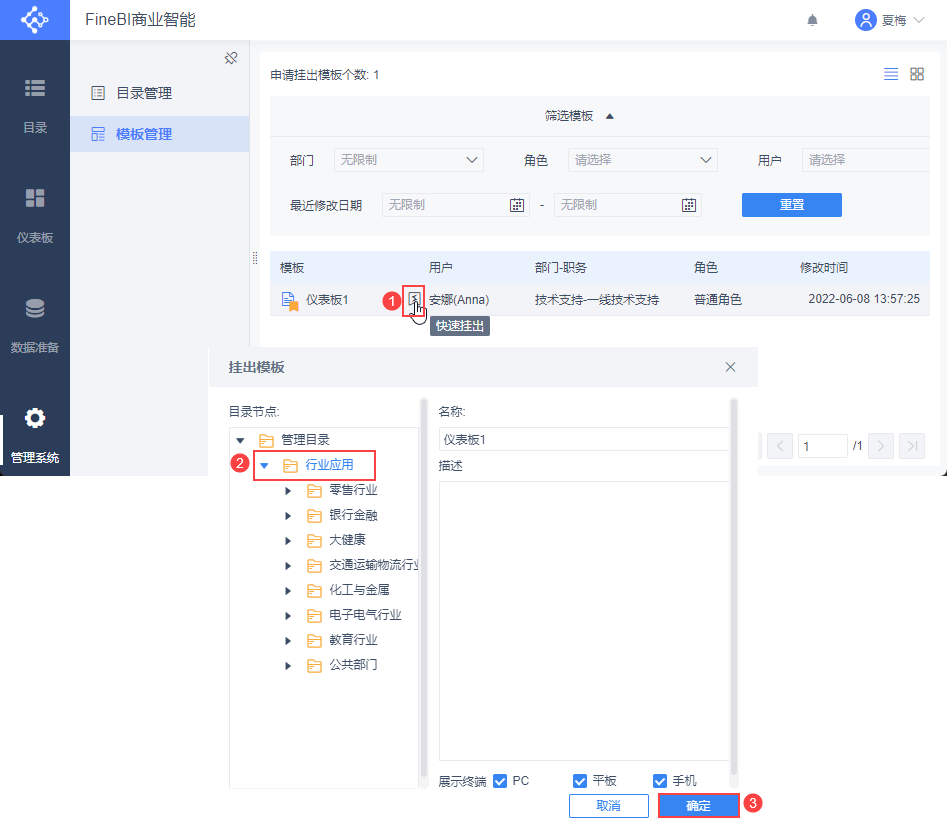Collapse the 管理目录 tree node
947x818 pixels.
[x=240, y=440]
